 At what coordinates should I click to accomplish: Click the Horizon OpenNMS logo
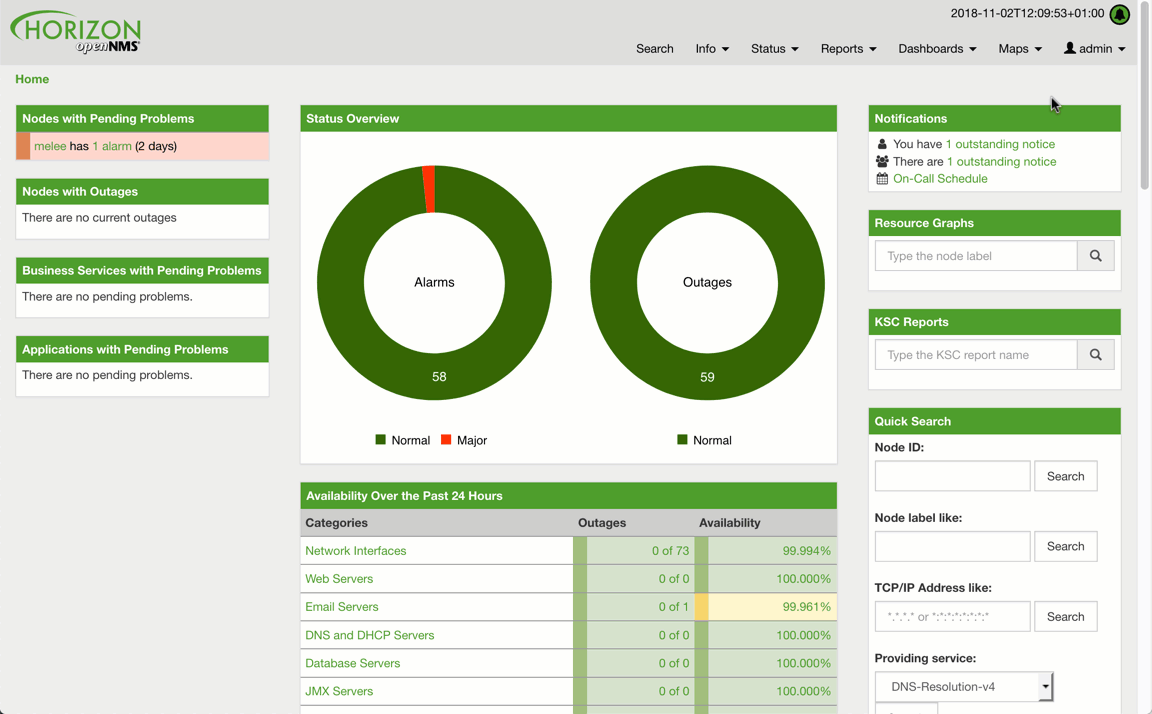76,32
